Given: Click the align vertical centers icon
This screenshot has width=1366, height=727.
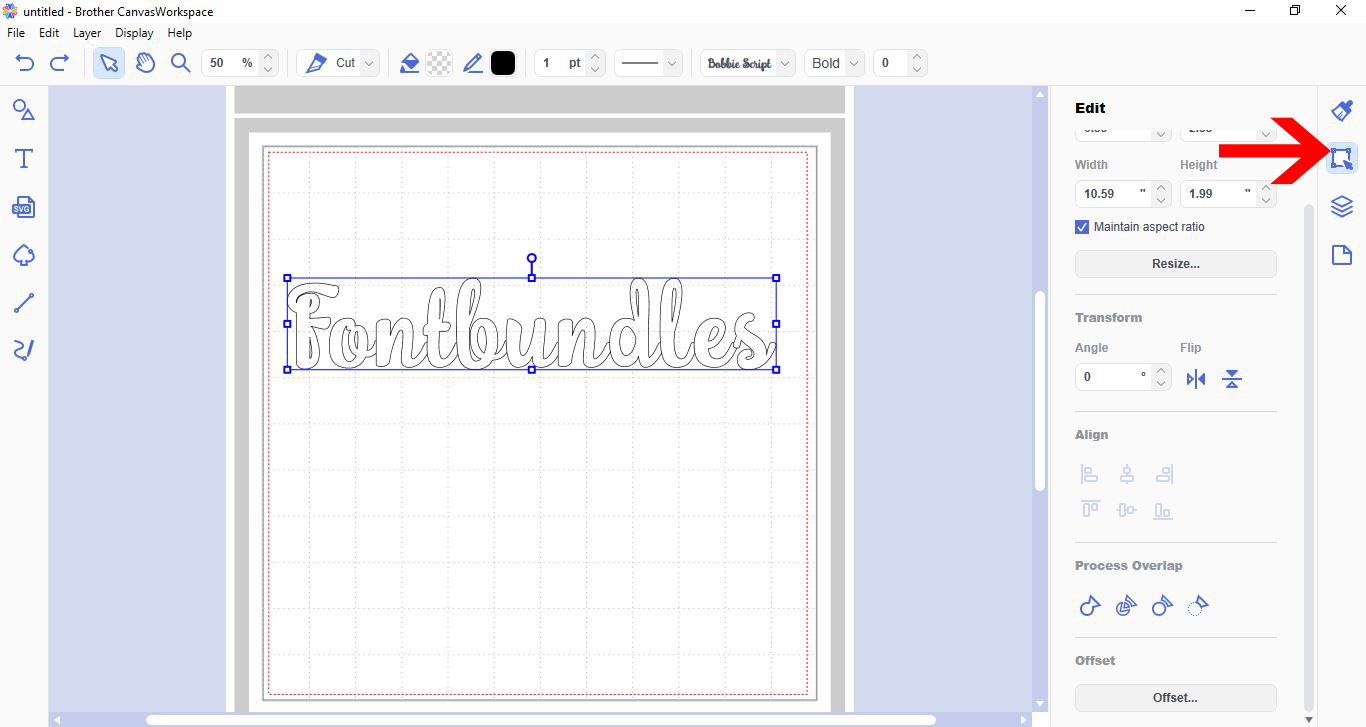Looking at the screenshot, I should (1127, 510).
